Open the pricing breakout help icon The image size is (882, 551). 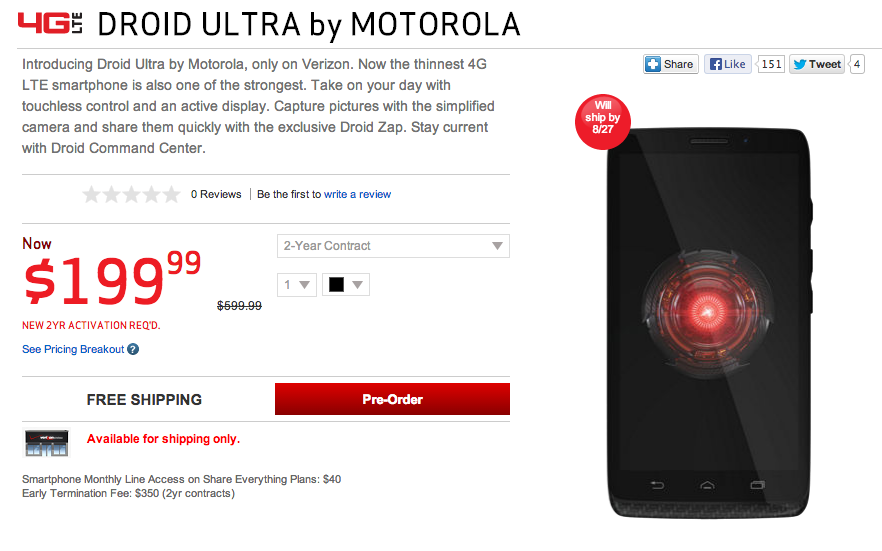pyautogui.click(x=133, y=349)
